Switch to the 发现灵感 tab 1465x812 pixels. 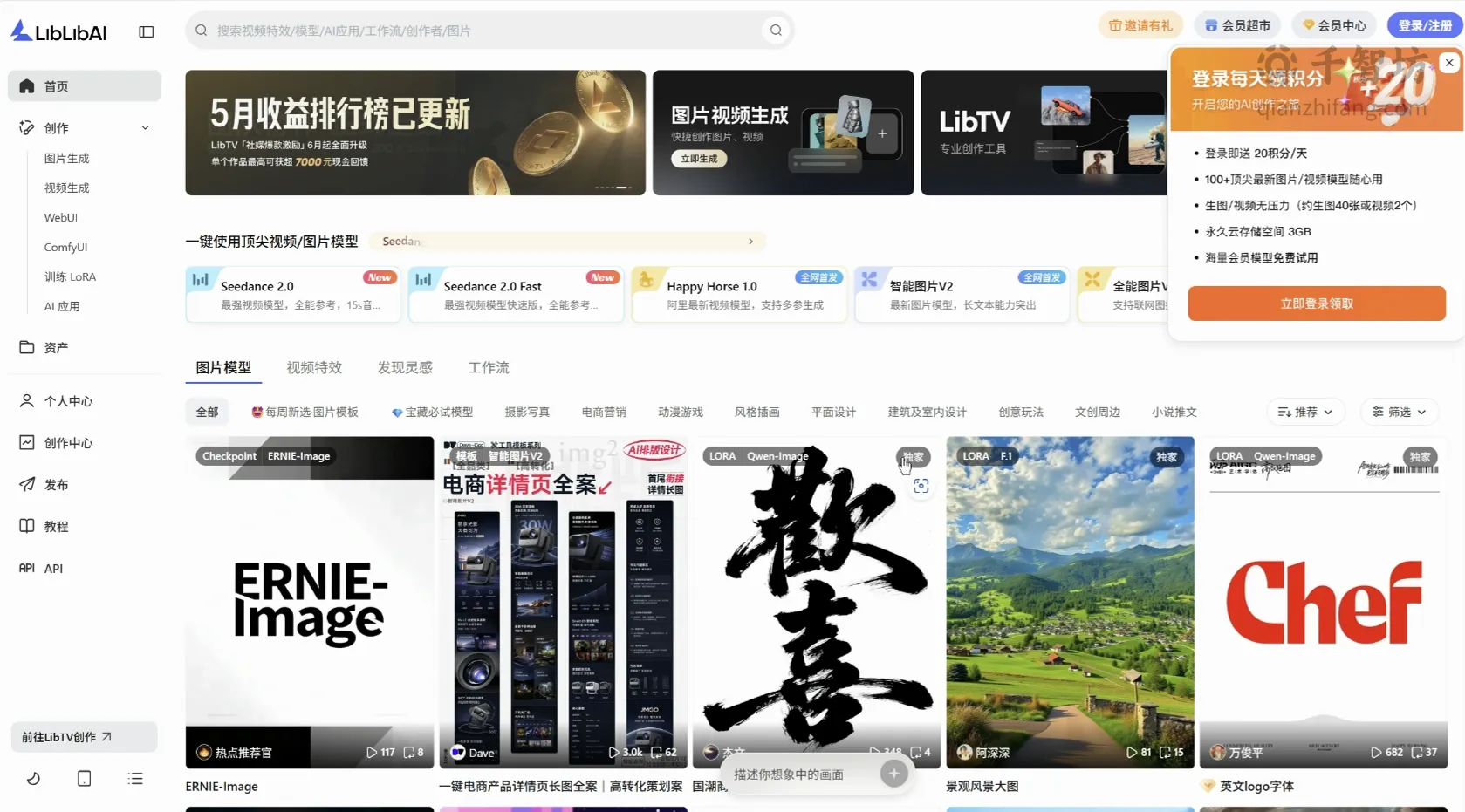click(x=405, y=368)
